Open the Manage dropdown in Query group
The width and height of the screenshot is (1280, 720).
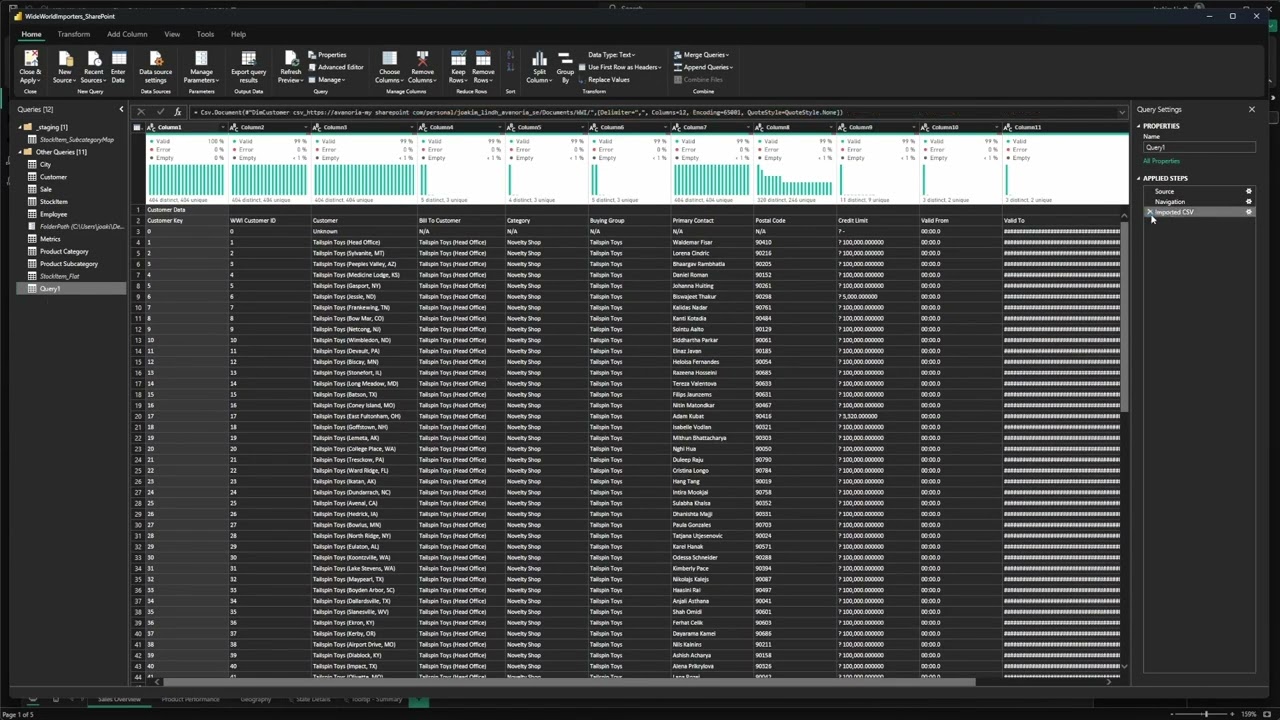[327, 79]
